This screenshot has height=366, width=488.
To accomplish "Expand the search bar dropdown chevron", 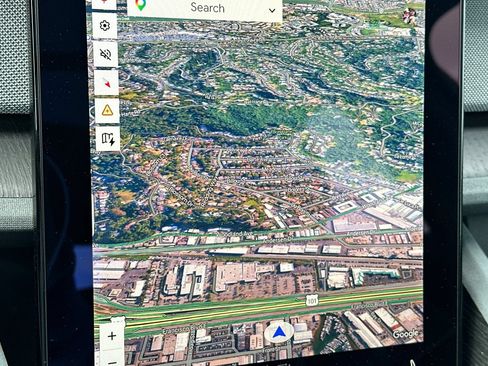I will 272,10.
